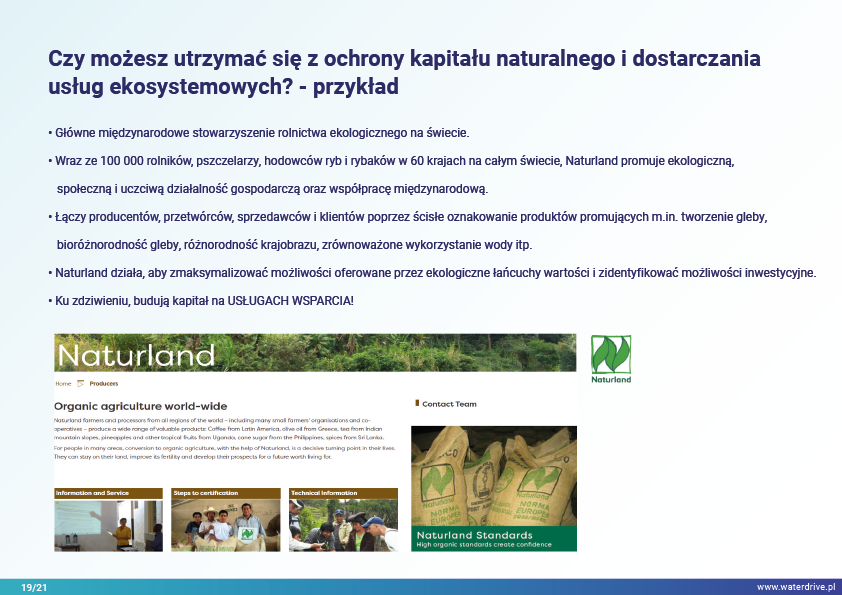The width and height of the screenshot is (842, 595).
Task: Click the Technical Information field photo
Action: pos(343,525)
